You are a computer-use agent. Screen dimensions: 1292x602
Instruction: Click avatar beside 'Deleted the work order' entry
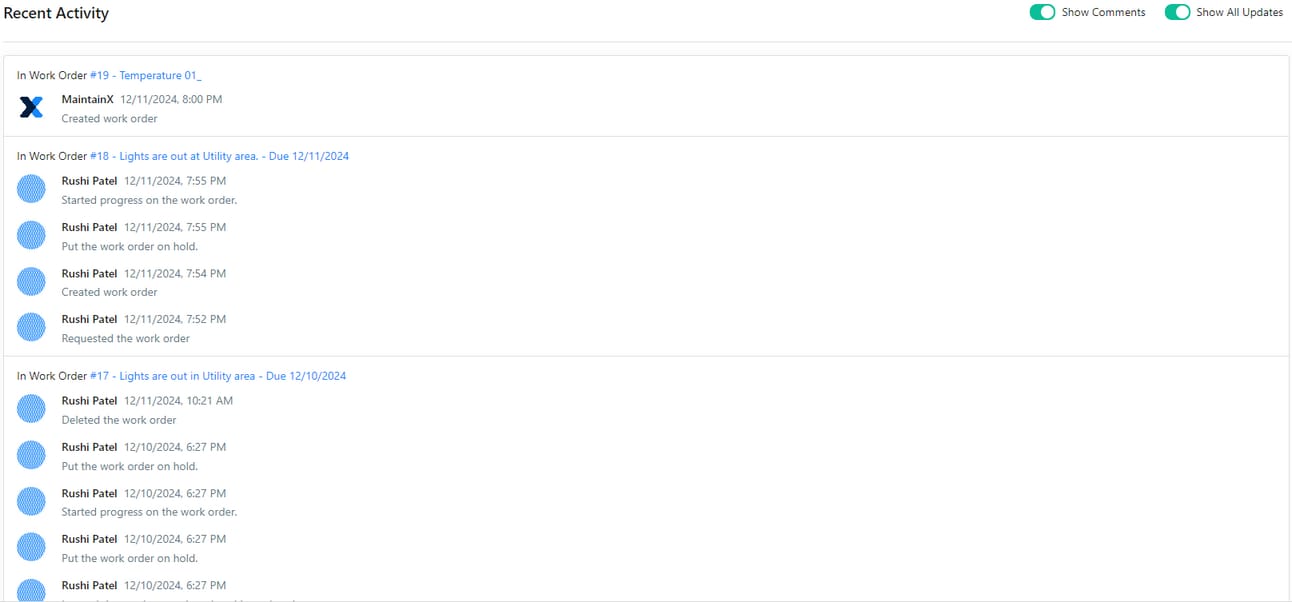32,409
